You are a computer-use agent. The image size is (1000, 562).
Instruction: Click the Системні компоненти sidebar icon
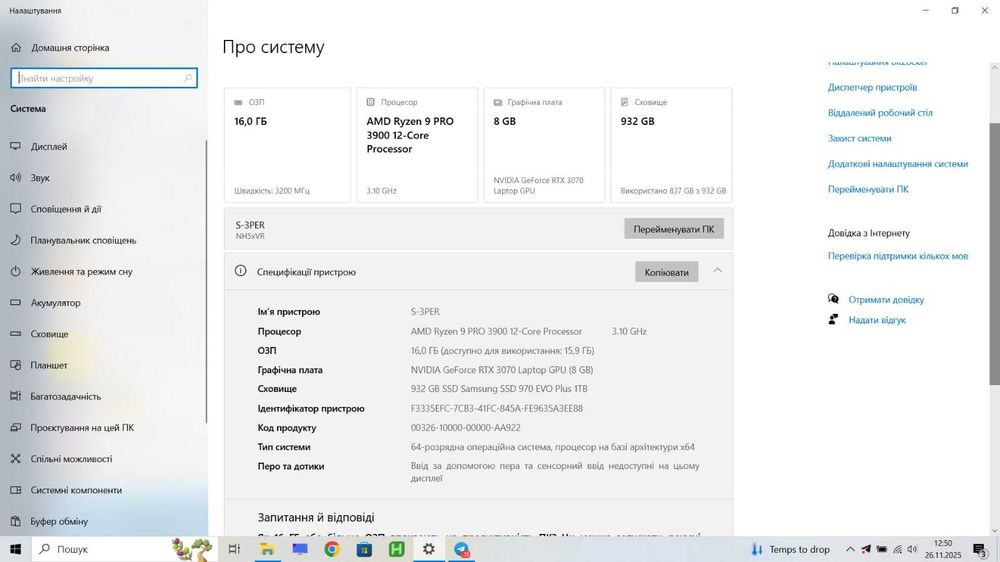16,490
